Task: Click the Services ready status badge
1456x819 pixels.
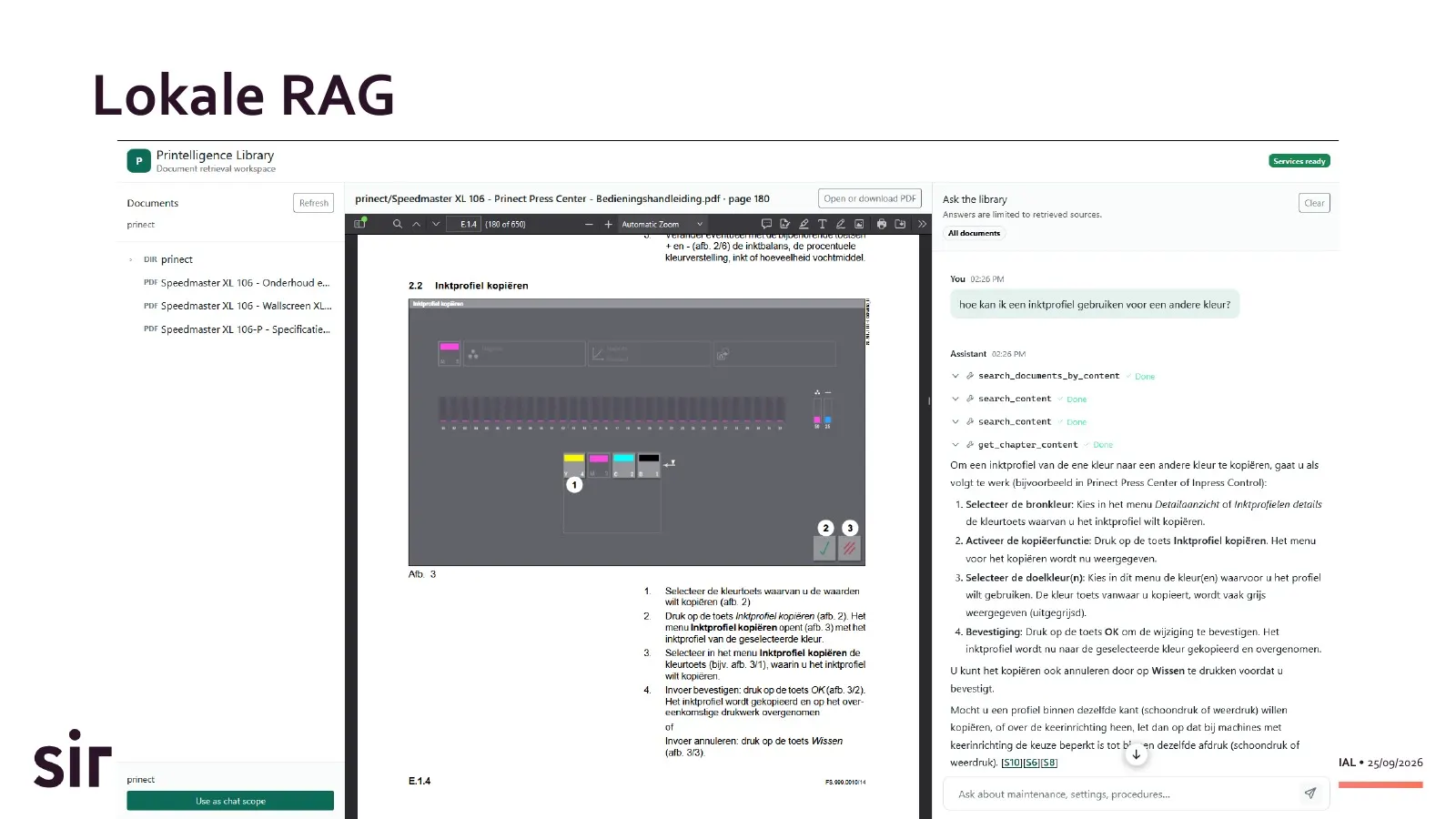Action: pos(1299,161)
